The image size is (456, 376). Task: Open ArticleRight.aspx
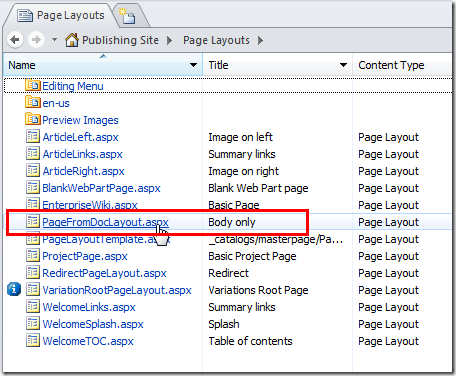[x=83, y=171]
